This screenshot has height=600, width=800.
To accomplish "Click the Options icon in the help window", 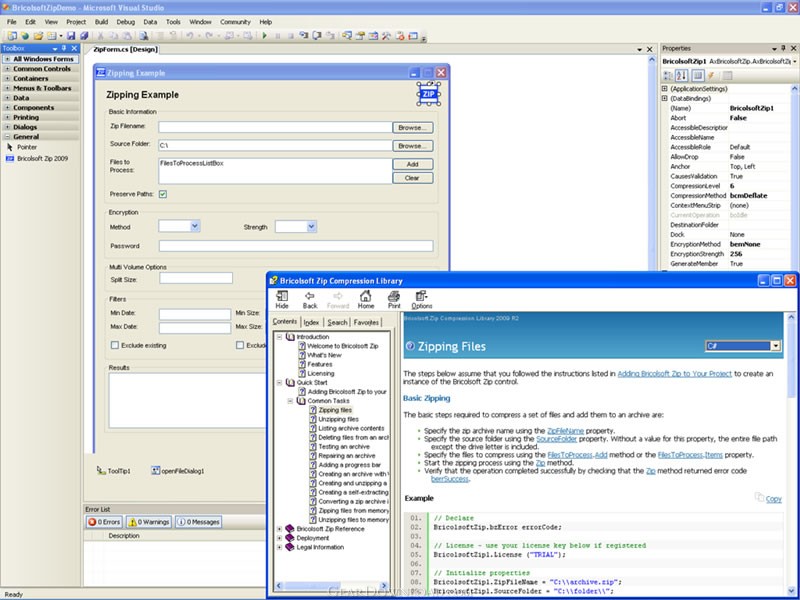I will pos(421,299).
